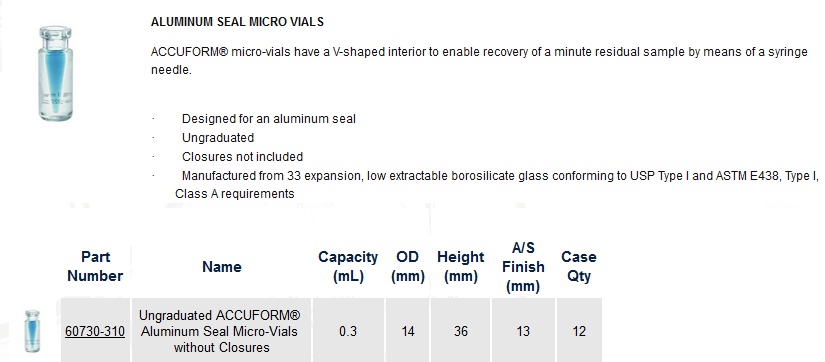The height and width of the screenshot is (362, 825).
Task: Select the 12 case quantity cell
Action: pos(579,331)
